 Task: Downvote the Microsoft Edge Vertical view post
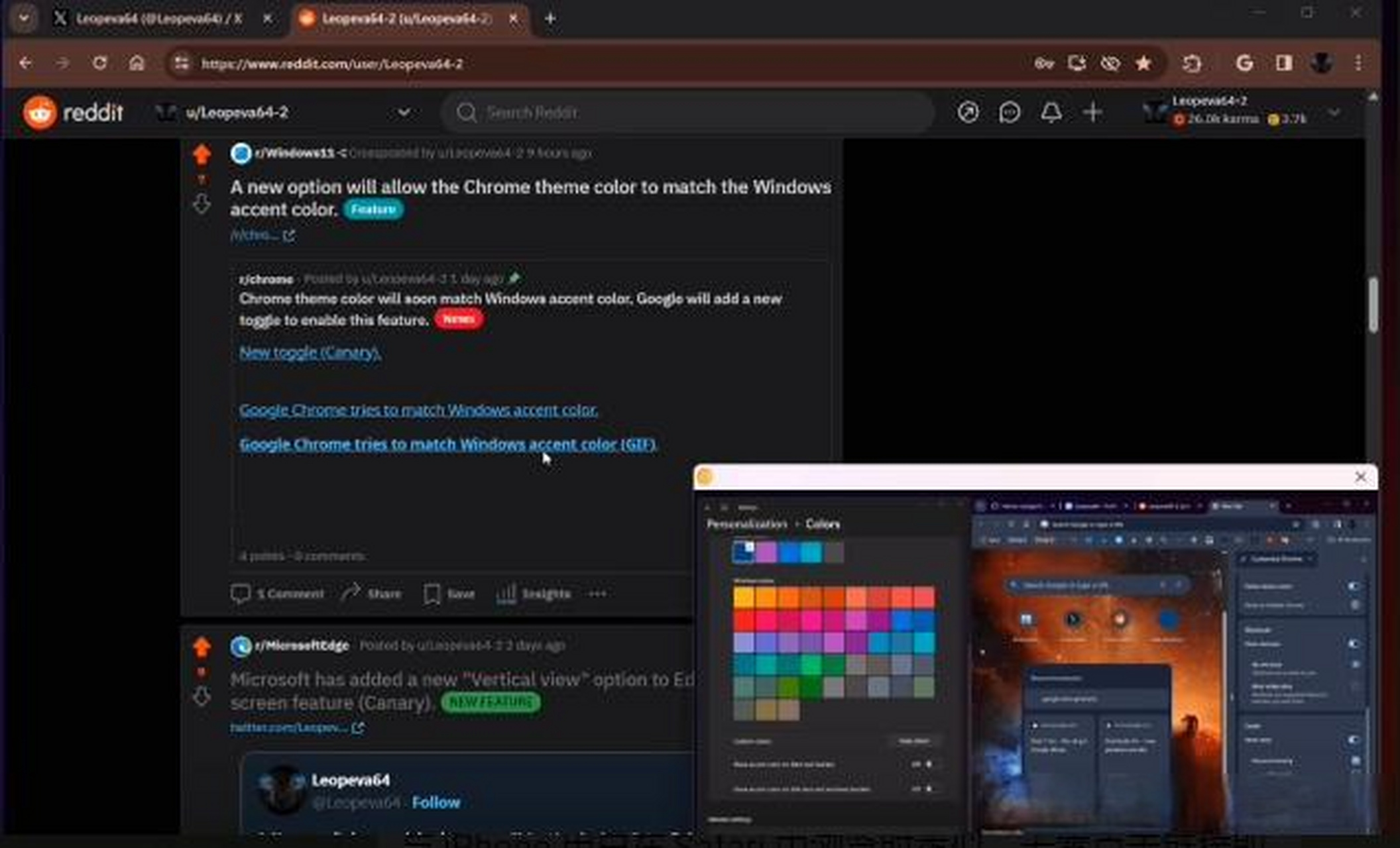click(202, 697)
